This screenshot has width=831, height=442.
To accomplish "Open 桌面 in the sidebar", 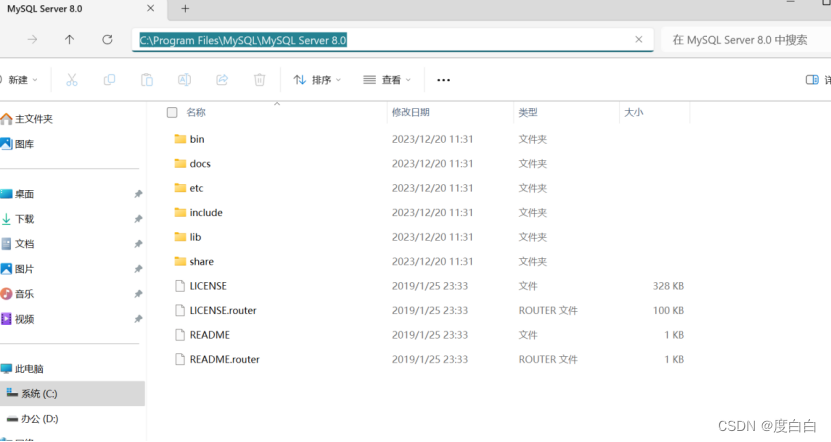I will pyautogui.click(x=17, y=194).
